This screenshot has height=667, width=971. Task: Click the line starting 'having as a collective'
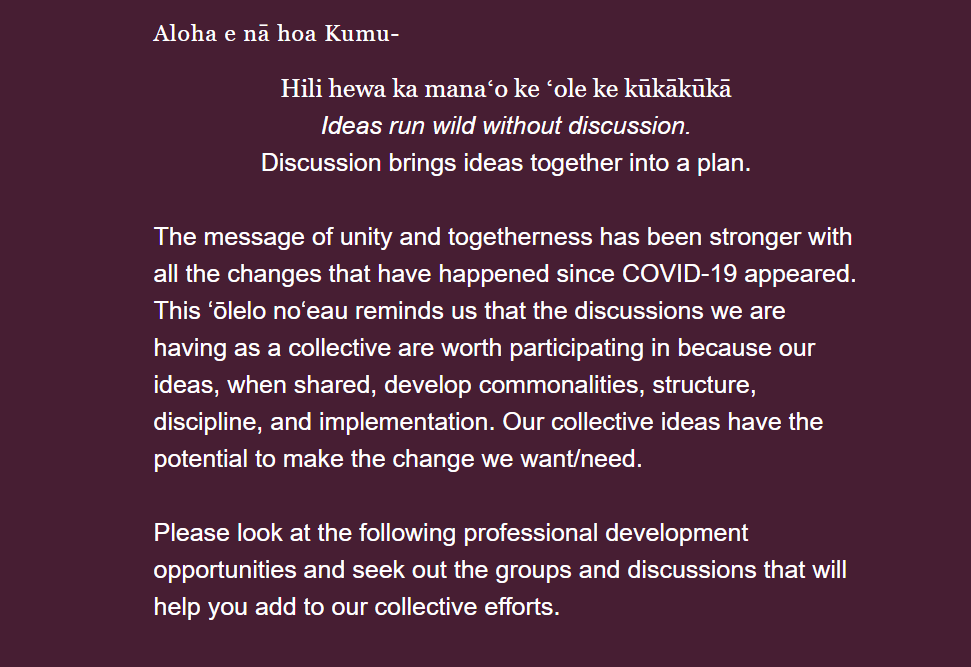click(484, 348)
